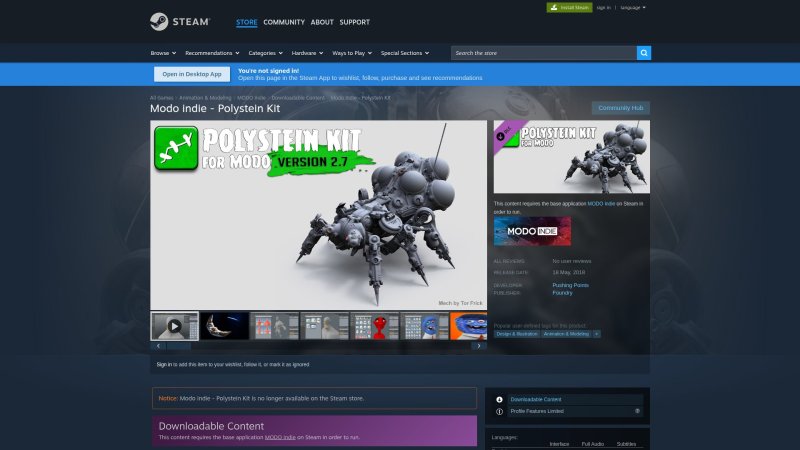Click All Games breadcrumb
The image size is (800, 450).
click(x=162, y=98)
